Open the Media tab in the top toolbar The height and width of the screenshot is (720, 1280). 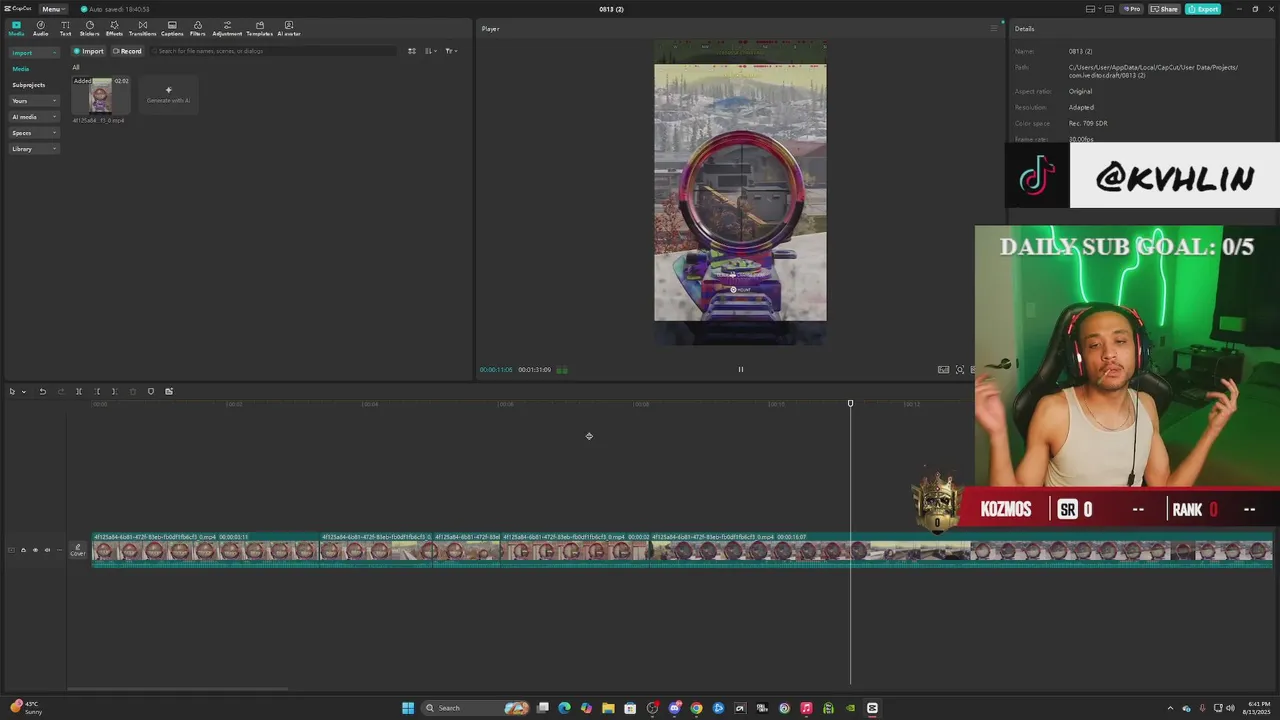coord(16,28)
